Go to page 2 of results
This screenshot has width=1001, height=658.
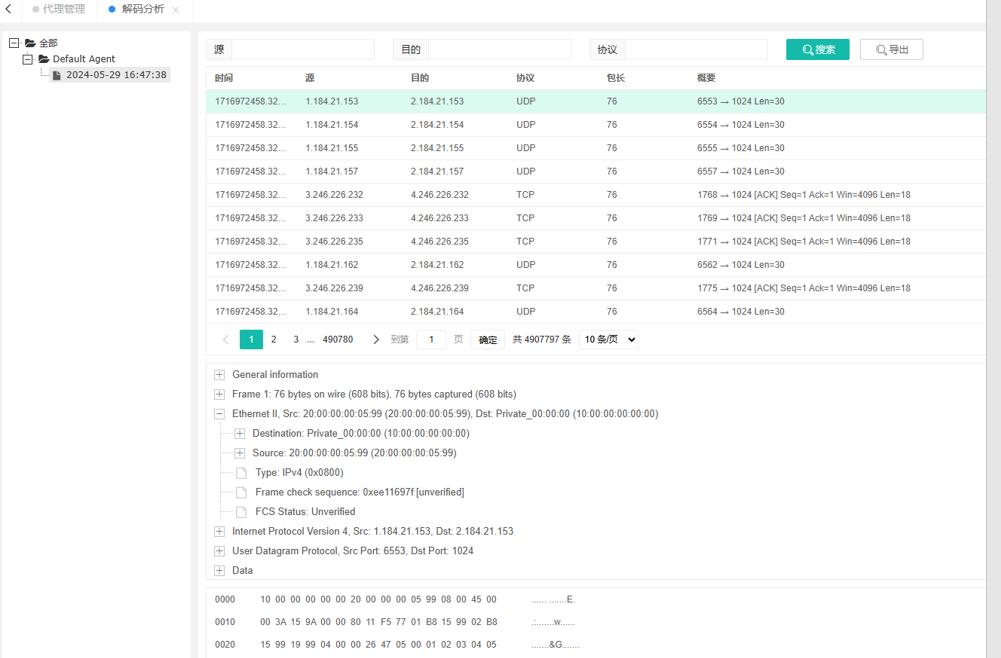(x=273, y=340)
